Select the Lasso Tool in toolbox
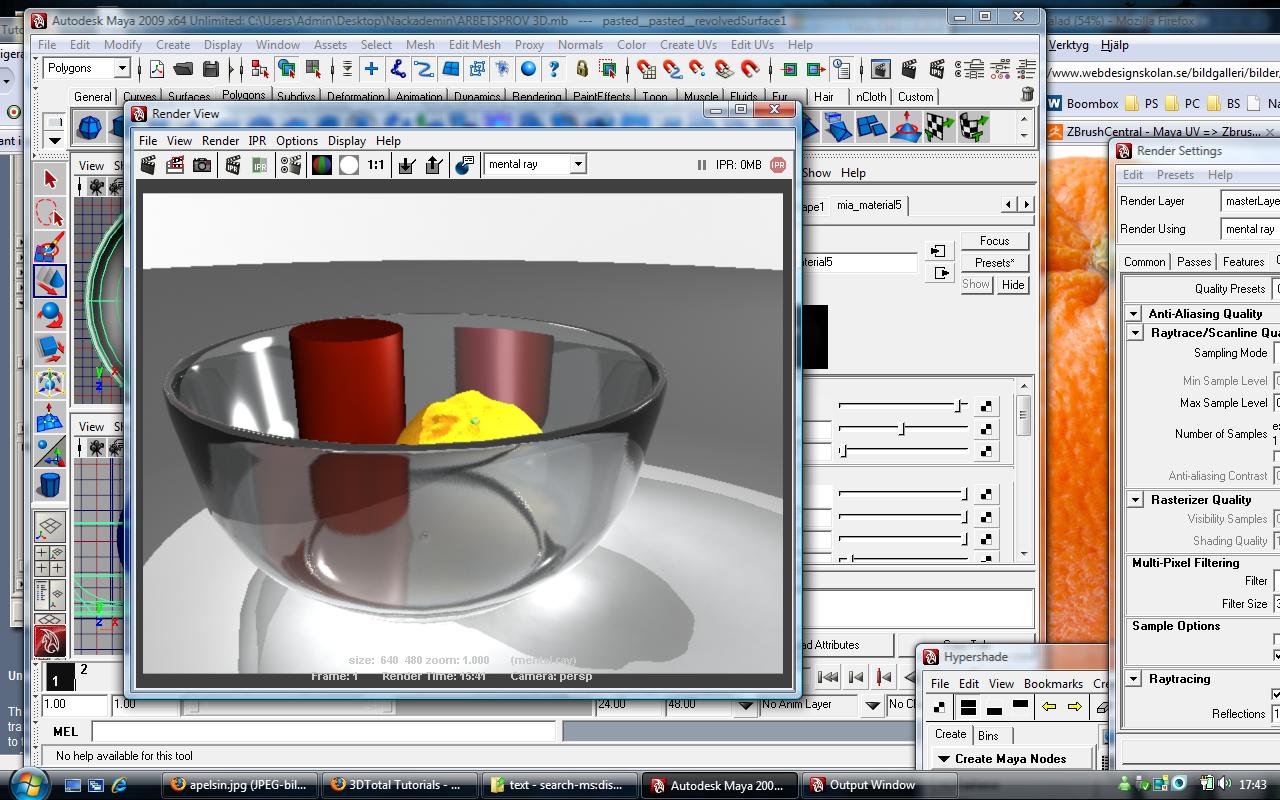 point(50,214)
